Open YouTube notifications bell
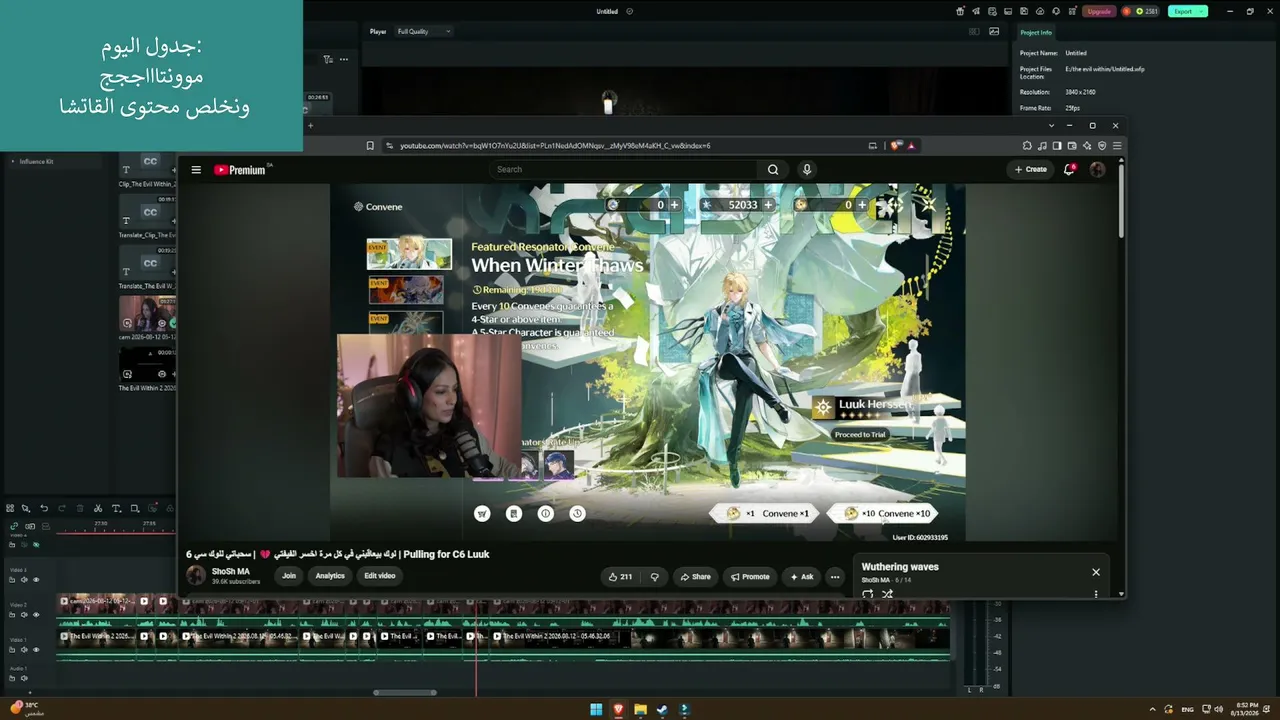The image size is (1280, 720). coord(1069,170)
